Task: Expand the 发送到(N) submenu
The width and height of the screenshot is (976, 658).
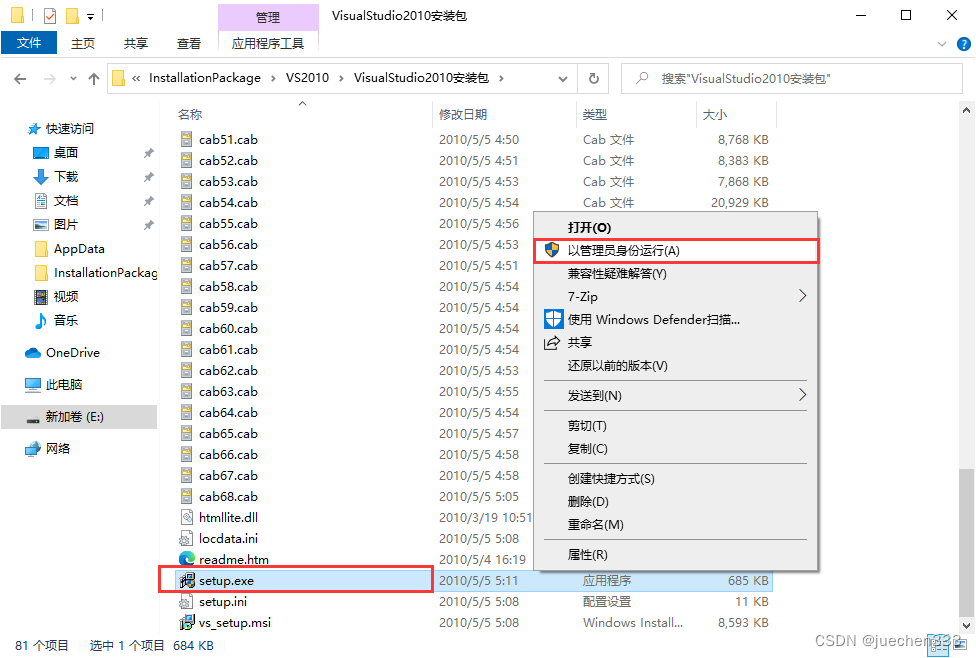Action: tap(675, 395)
